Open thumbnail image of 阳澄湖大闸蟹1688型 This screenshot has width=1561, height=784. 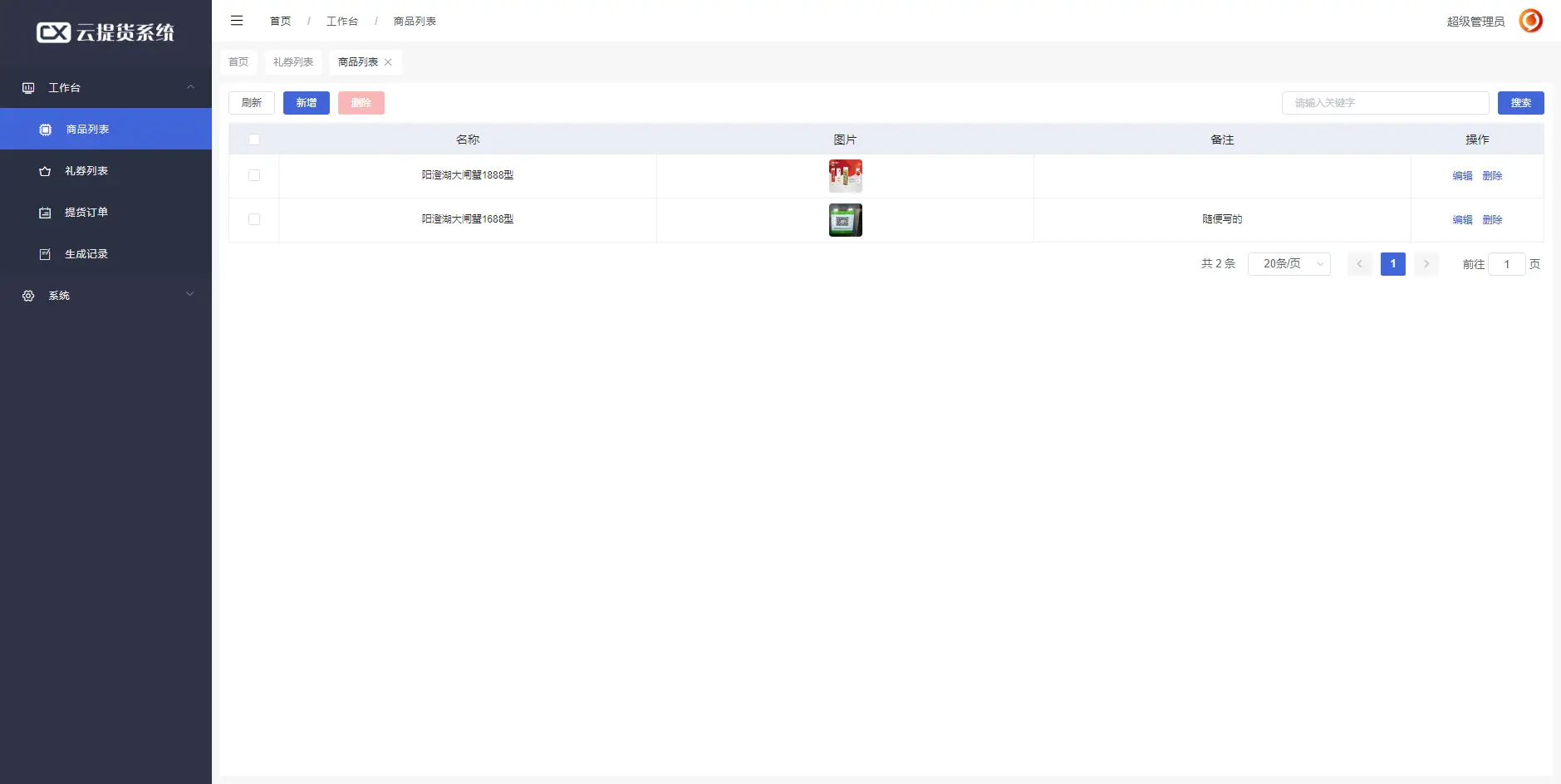point(845,220)
